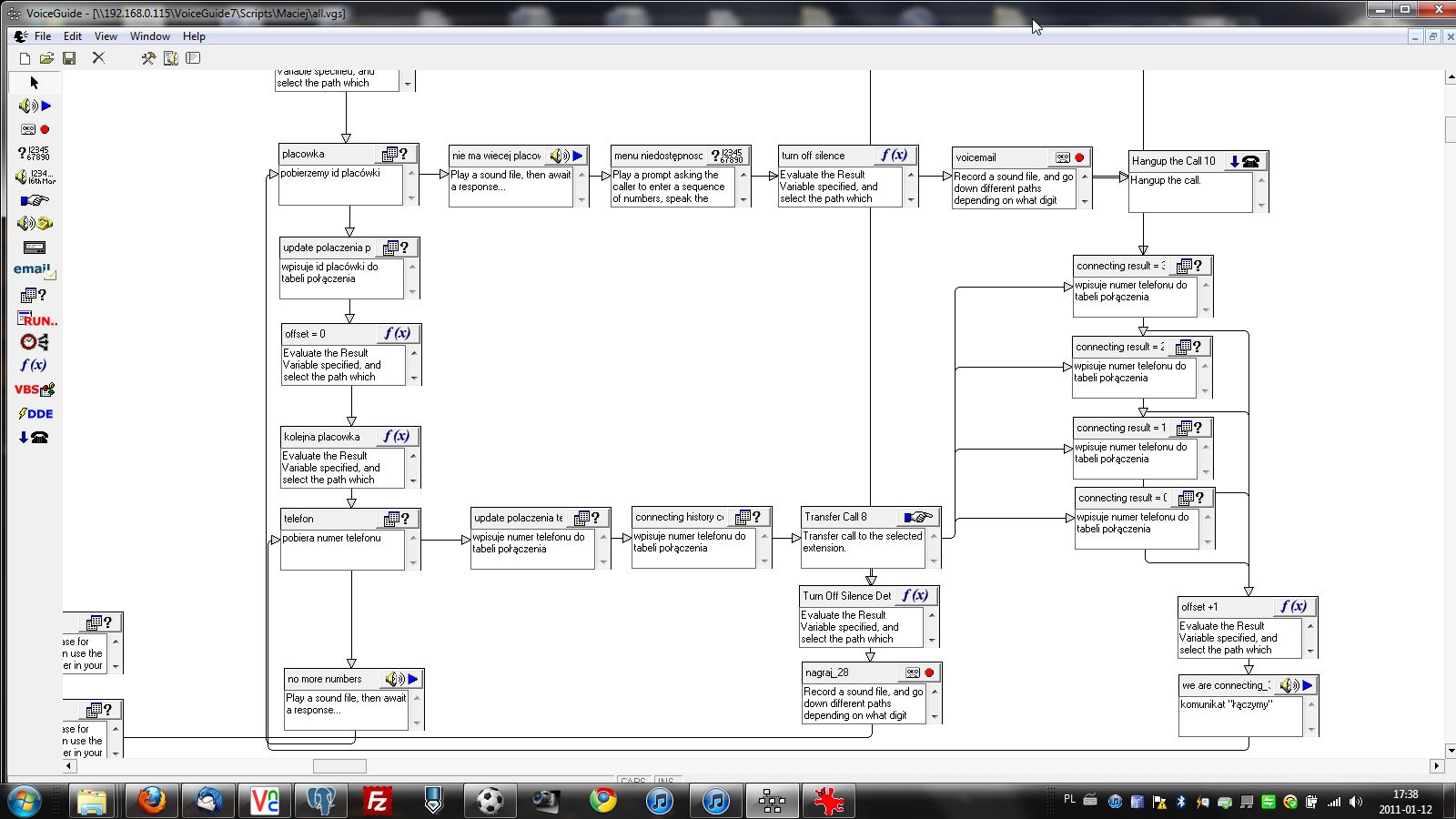The width and height of the screenshot is (1456, 819).
Task: Open FileZilla from the taskbar
Action: 377,801
